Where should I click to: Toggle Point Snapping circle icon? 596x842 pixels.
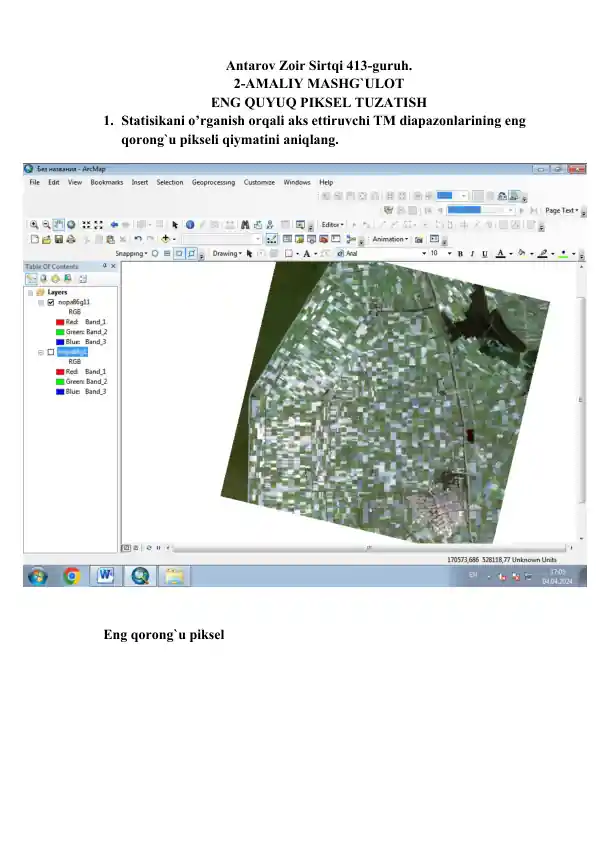(x=155, y=253)
